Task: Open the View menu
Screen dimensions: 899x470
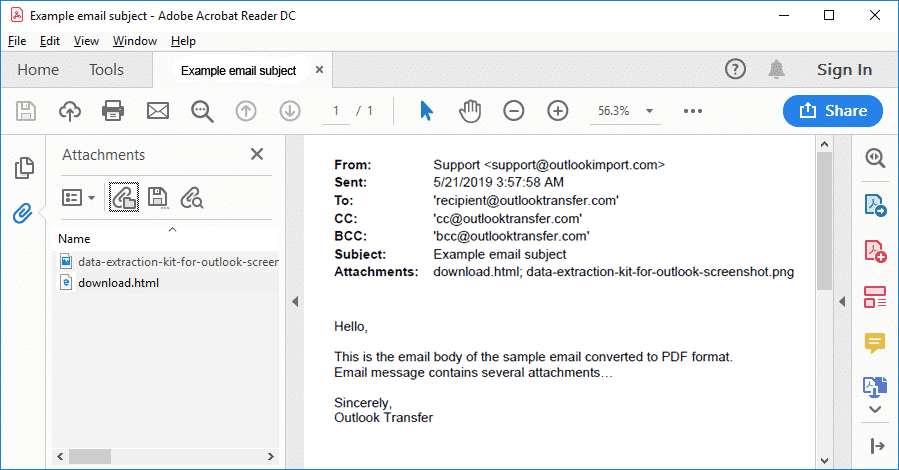Action: [x=86, y=41]
